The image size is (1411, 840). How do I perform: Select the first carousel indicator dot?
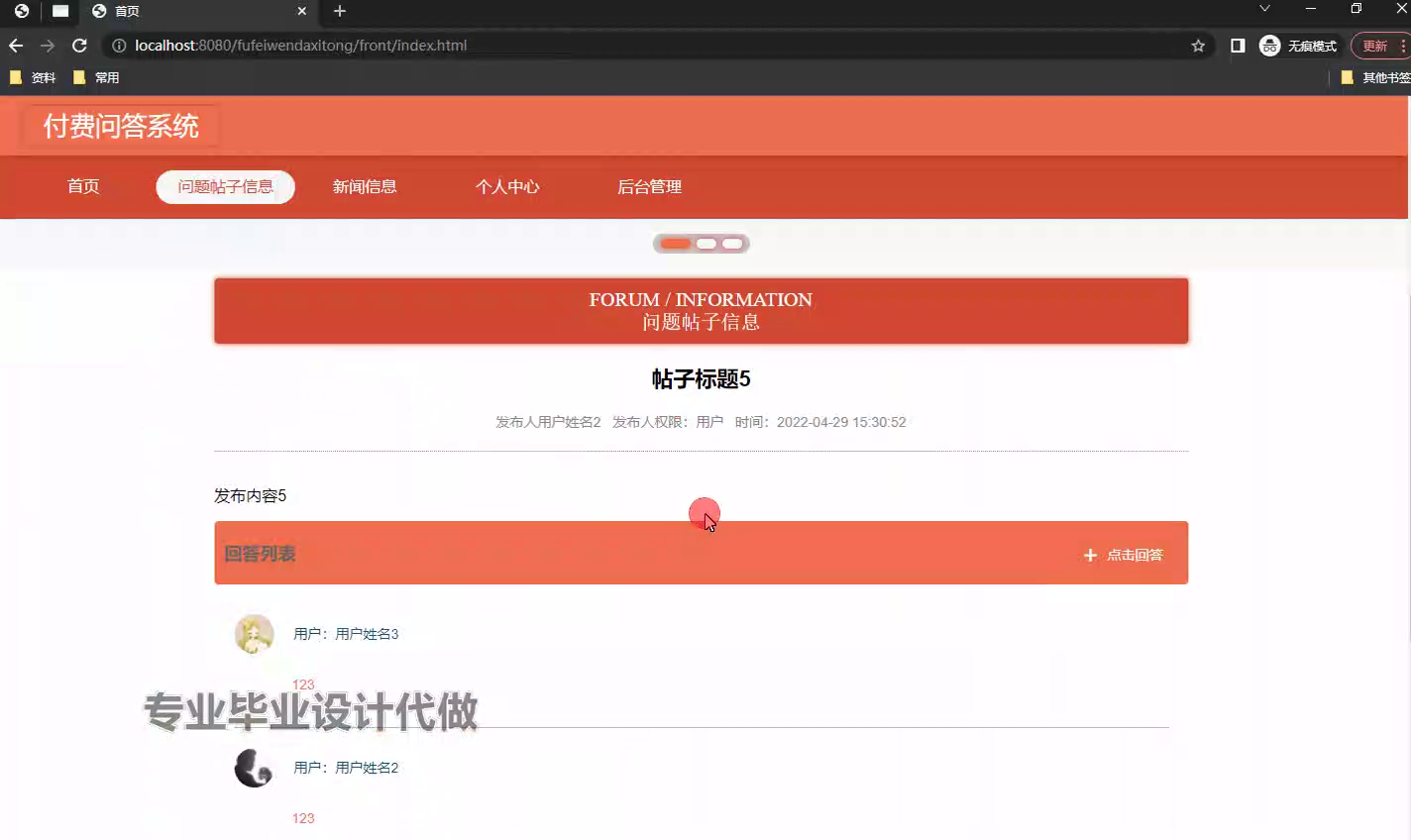pyautogui.click(x=676, y=244)
